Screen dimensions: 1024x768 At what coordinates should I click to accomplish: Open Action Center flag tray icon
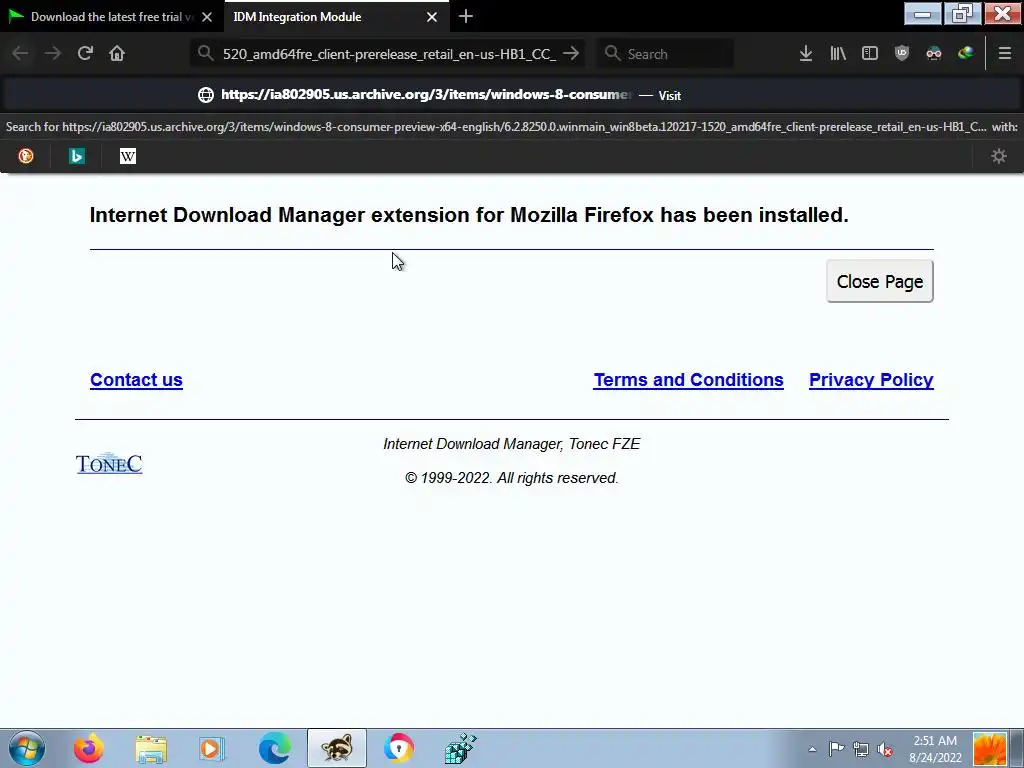click(837, 749)
